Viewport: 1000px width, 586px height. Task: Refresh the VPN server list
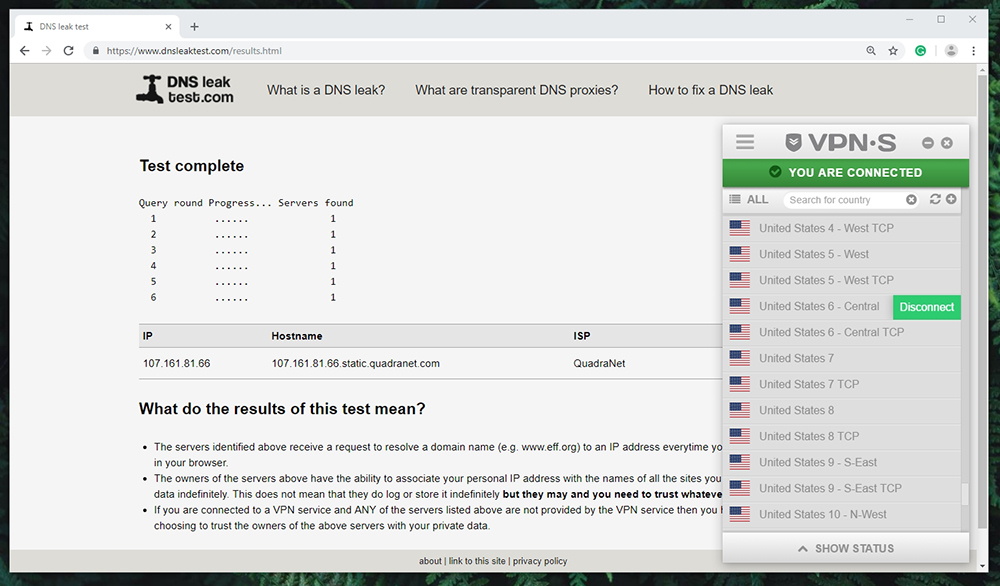tap(935, 199)
